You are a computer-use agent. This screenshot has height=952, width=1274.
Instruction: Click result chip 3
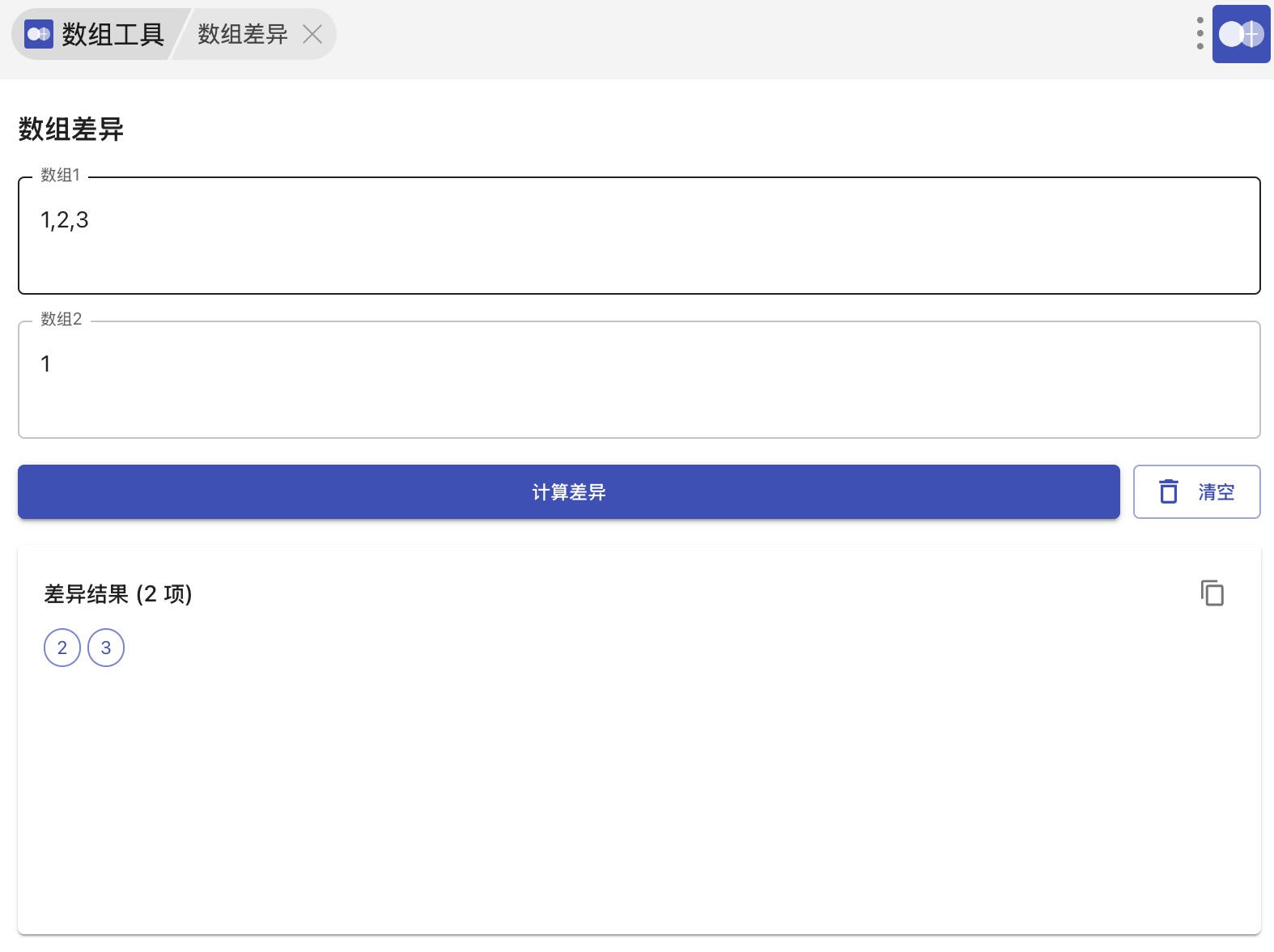coord(106,648)
